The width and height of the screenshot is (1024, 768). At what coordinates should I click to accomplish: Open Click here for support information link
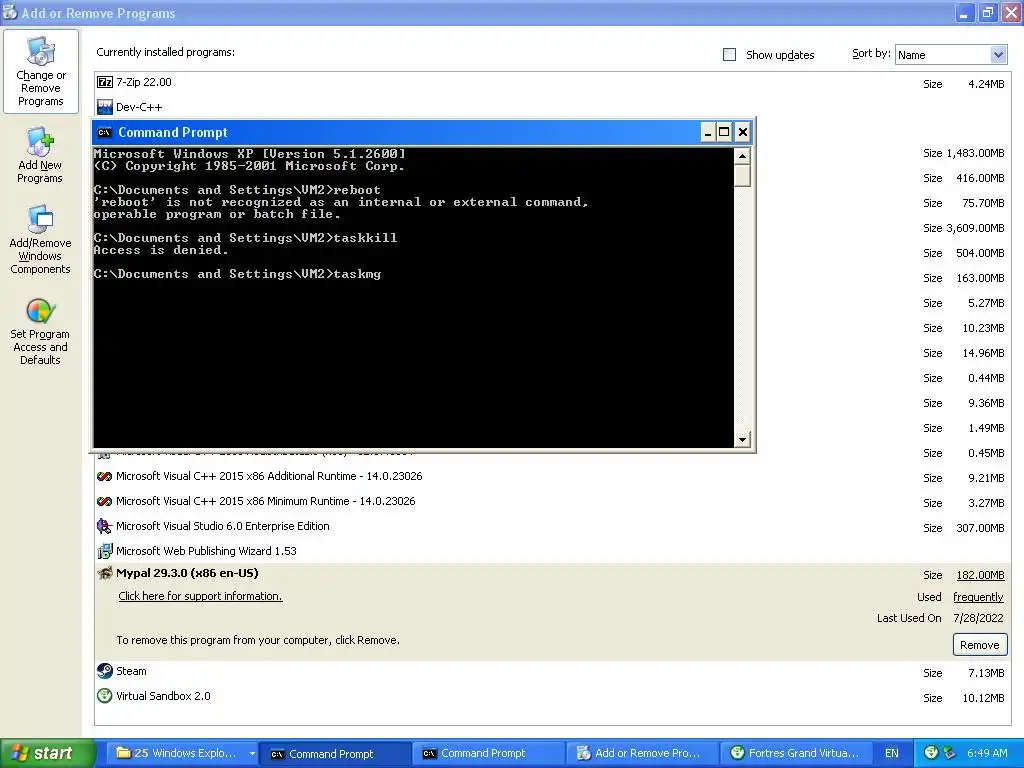pyautogui.click(x=200, y=596)
